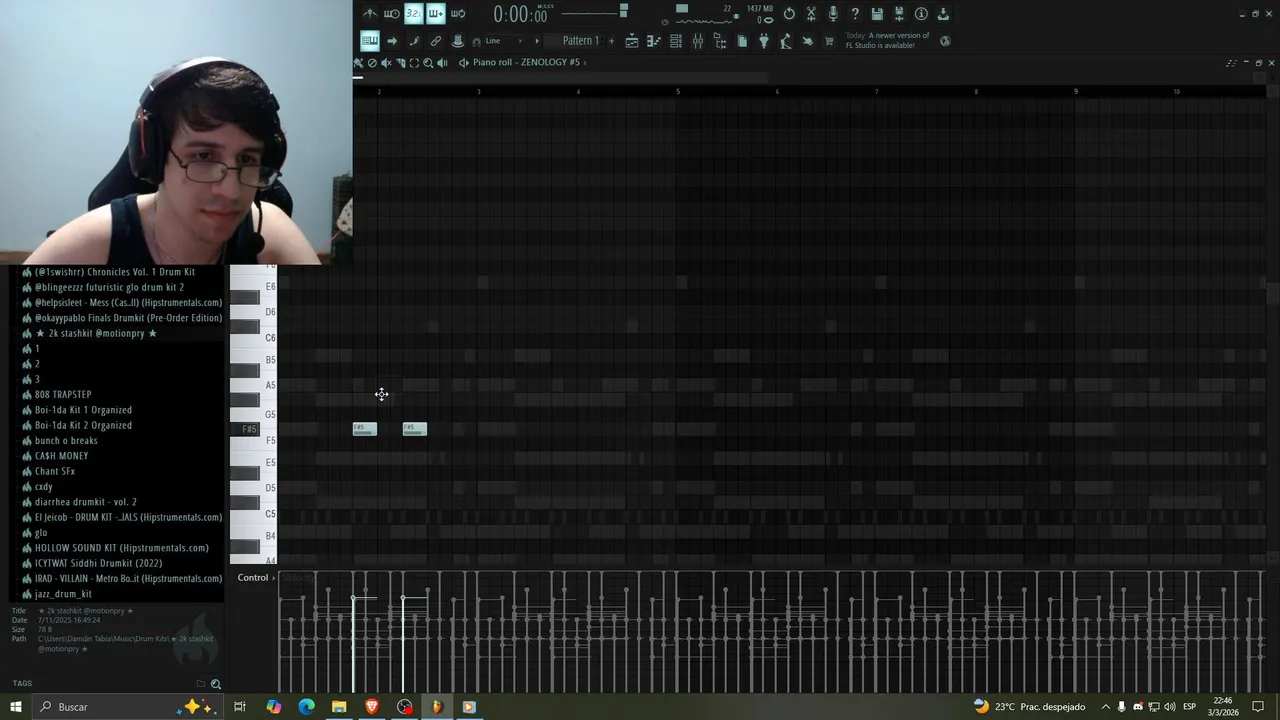This screenshot has width=1280, height=720.
Task: Open the Channel rack icon
Action: 676,41
